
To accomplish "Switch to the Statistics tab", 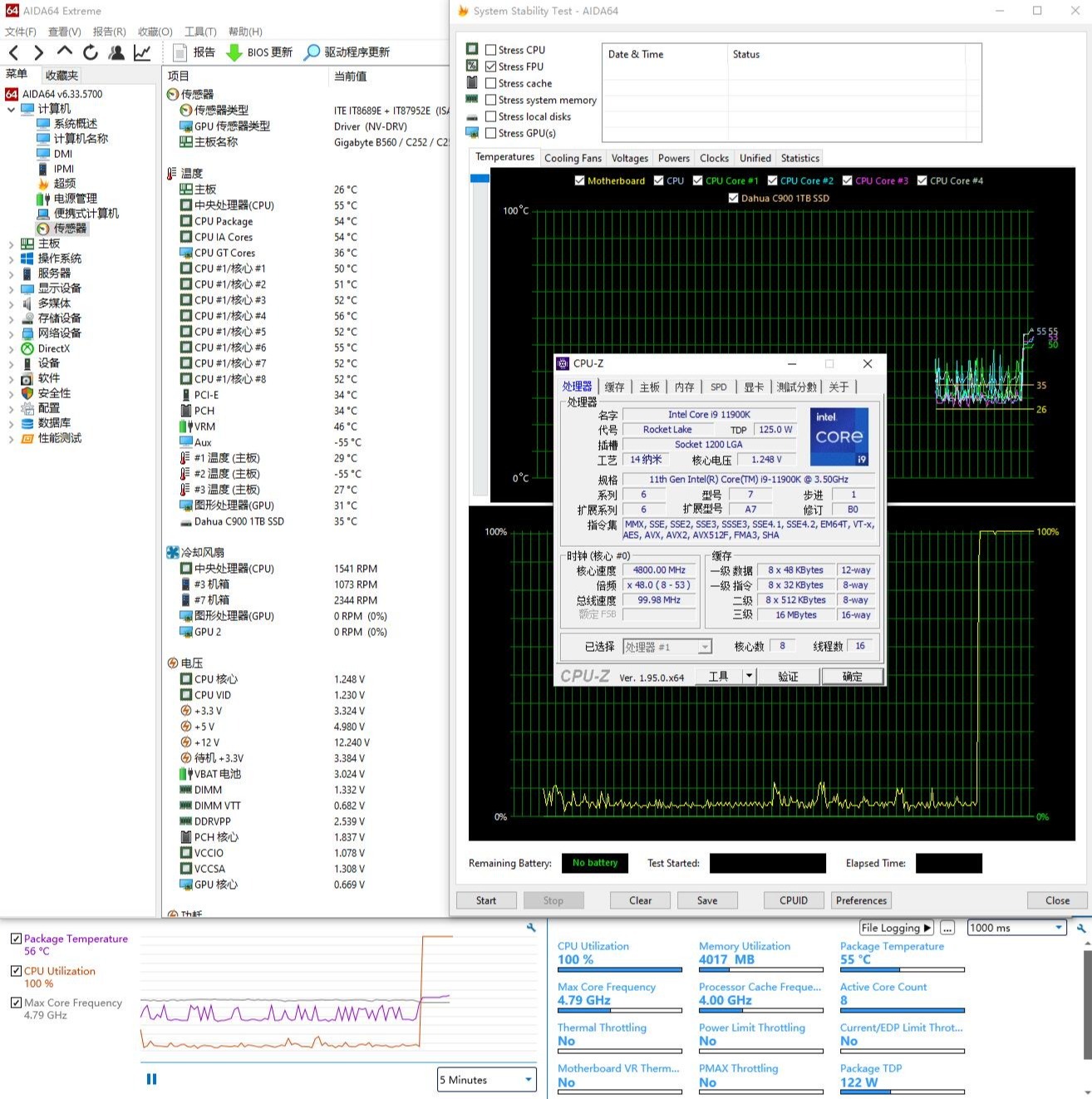I will (800, 158).
